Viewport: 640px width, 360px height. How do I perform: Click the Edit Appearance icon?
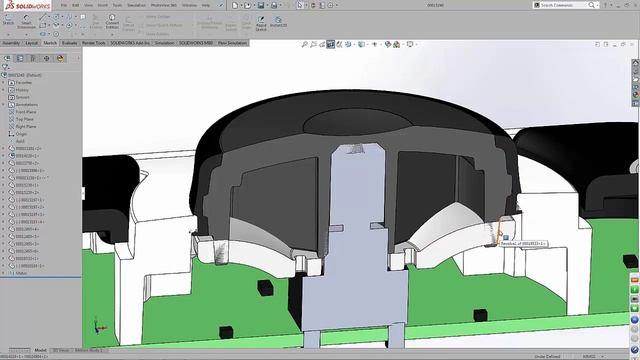(x=388, y=44)
